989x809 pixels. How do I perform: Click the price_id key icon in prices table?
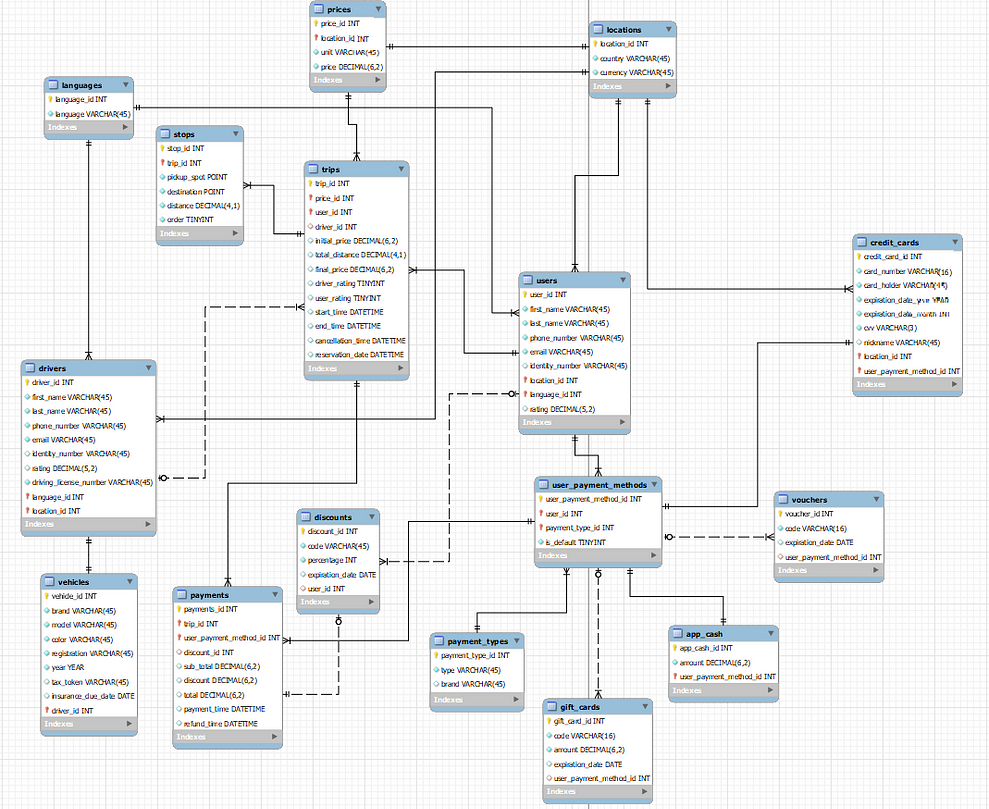click(x=317, y=23)
